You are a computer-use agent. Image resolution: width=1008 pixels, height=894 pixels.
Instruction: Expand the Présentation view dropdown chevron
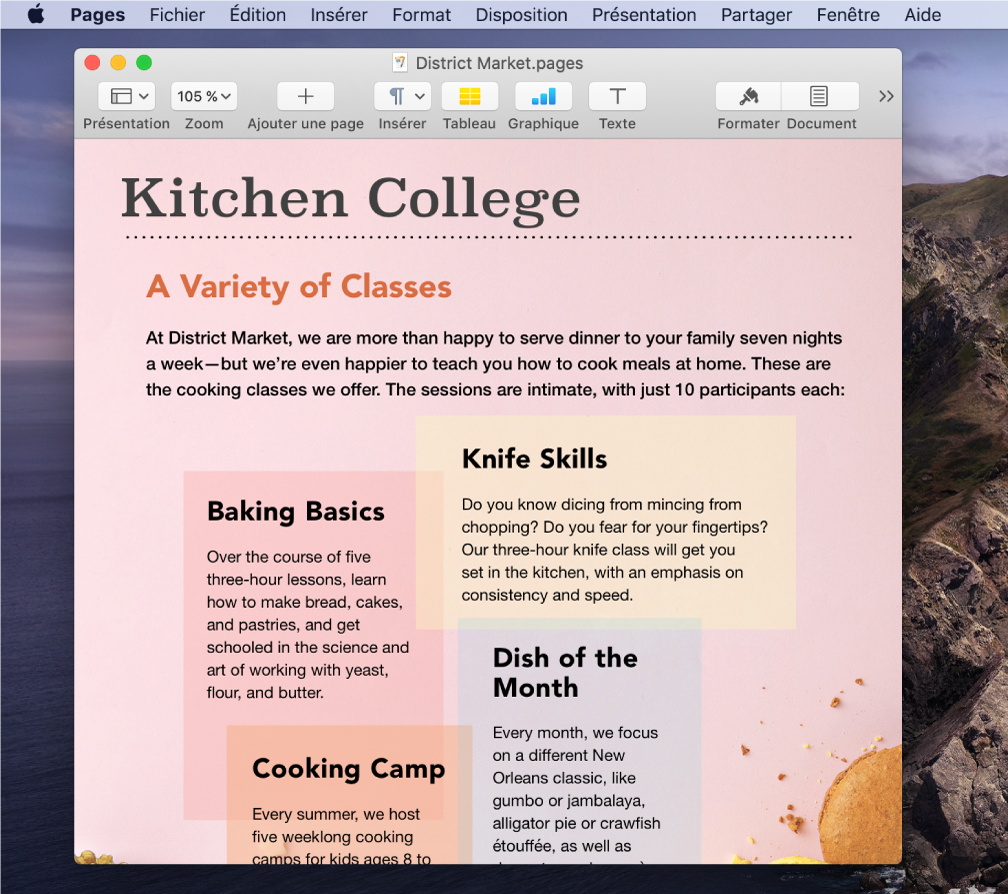(x=144, y=96)
